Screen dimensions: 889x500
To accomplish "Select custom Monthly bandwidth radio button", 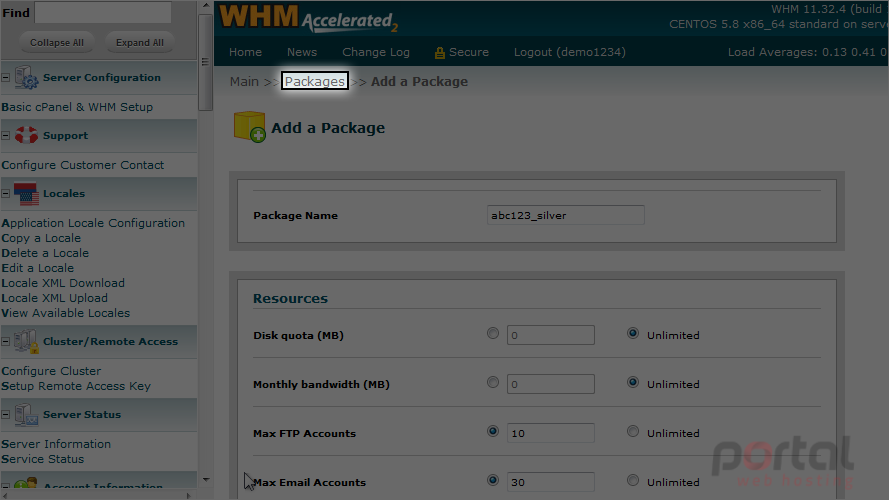I will [493, 382].
